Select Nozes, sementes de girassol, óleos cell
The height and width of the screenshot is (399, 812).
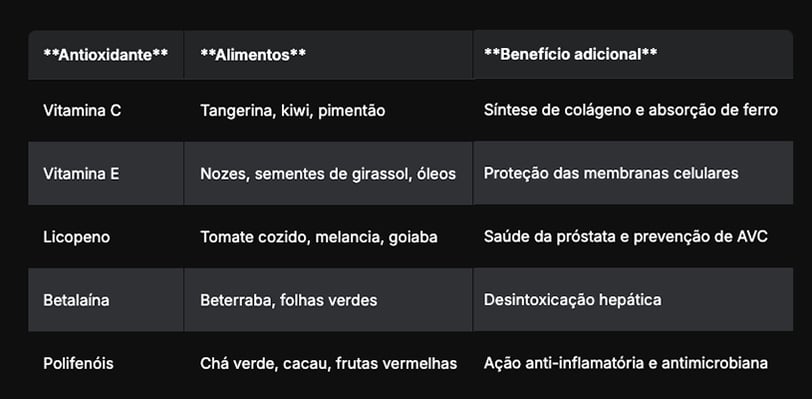point(328,173)
